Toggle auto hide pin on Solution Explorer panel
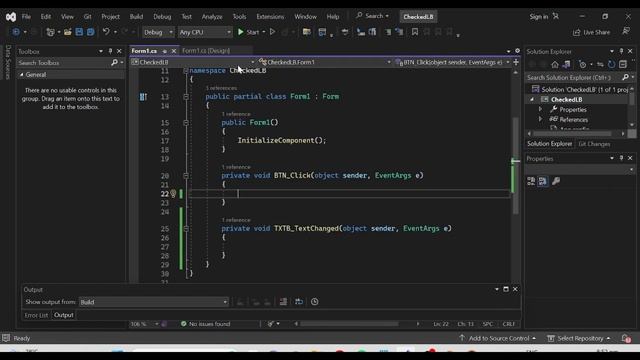Viewport: 640px width, 360px height. pos(621,51)
